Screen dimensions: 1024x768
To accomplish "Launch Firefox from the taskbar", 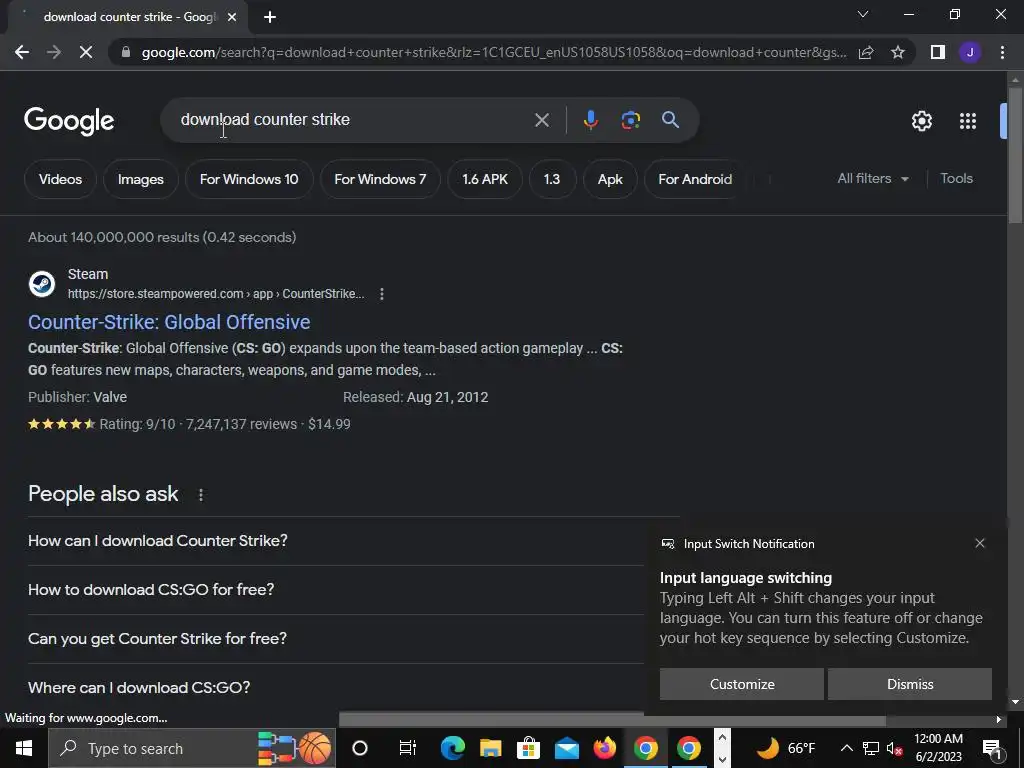I will click(605, 748).
